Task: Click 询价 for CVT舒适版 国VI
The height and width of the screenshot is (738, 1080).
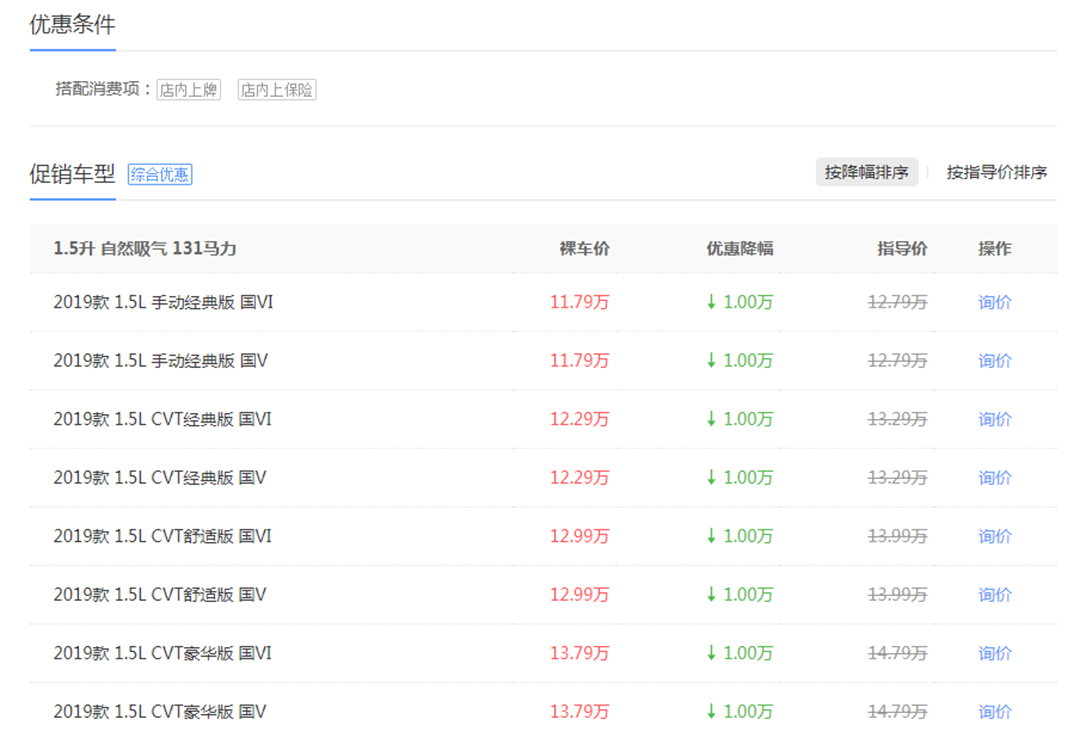Action: (994, 536)
